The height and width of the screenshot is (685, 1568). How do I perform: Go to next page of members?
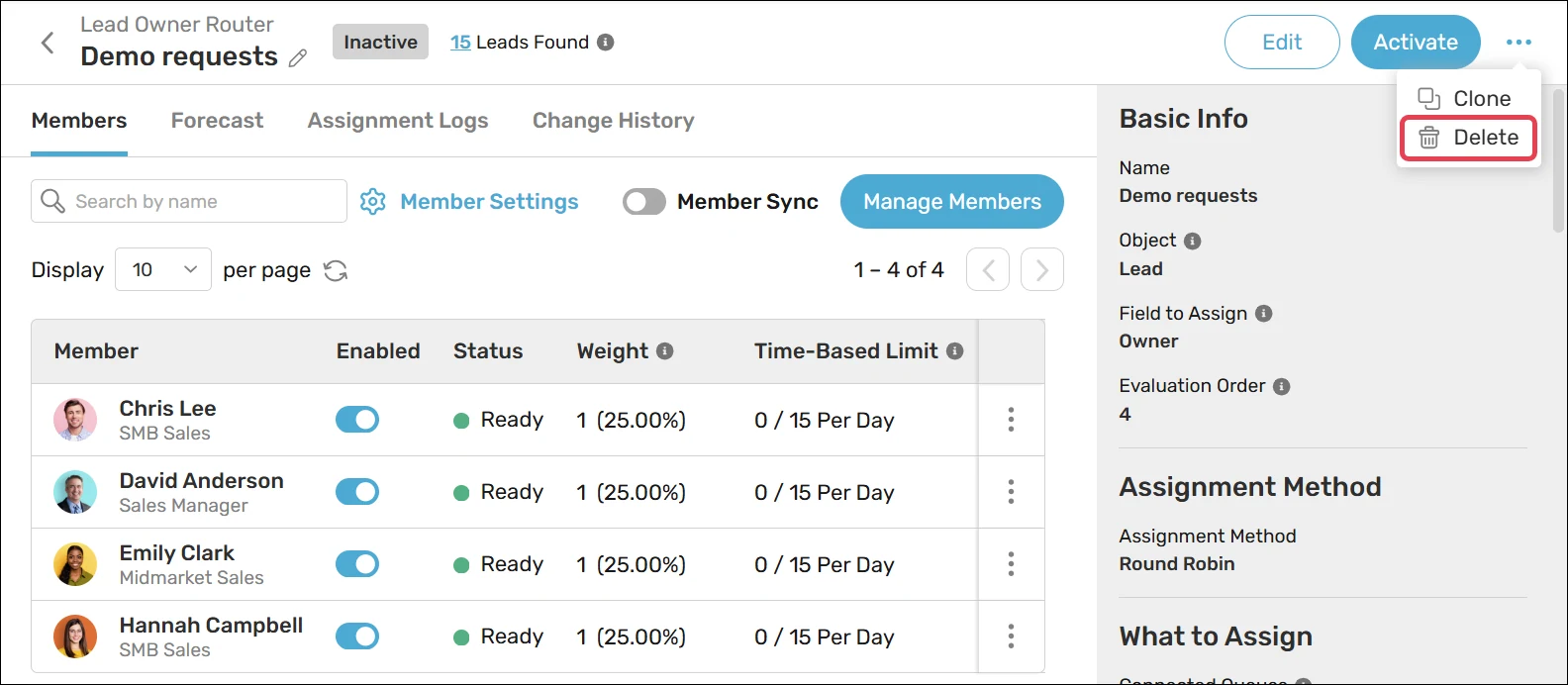coord(1042,269)
